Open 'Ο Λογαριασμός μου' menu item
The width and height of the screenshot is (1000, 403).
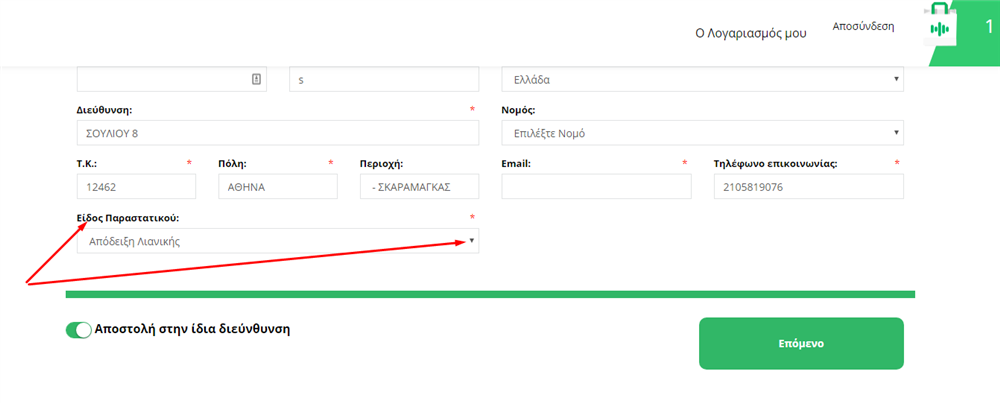751,34
